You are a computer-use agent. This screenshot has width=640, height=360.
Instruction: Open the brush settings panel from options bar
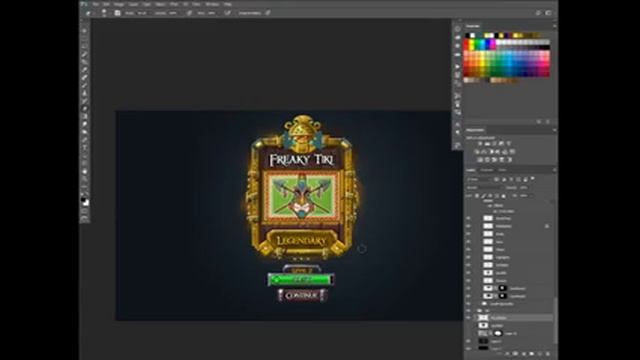(x=117, y=13)
